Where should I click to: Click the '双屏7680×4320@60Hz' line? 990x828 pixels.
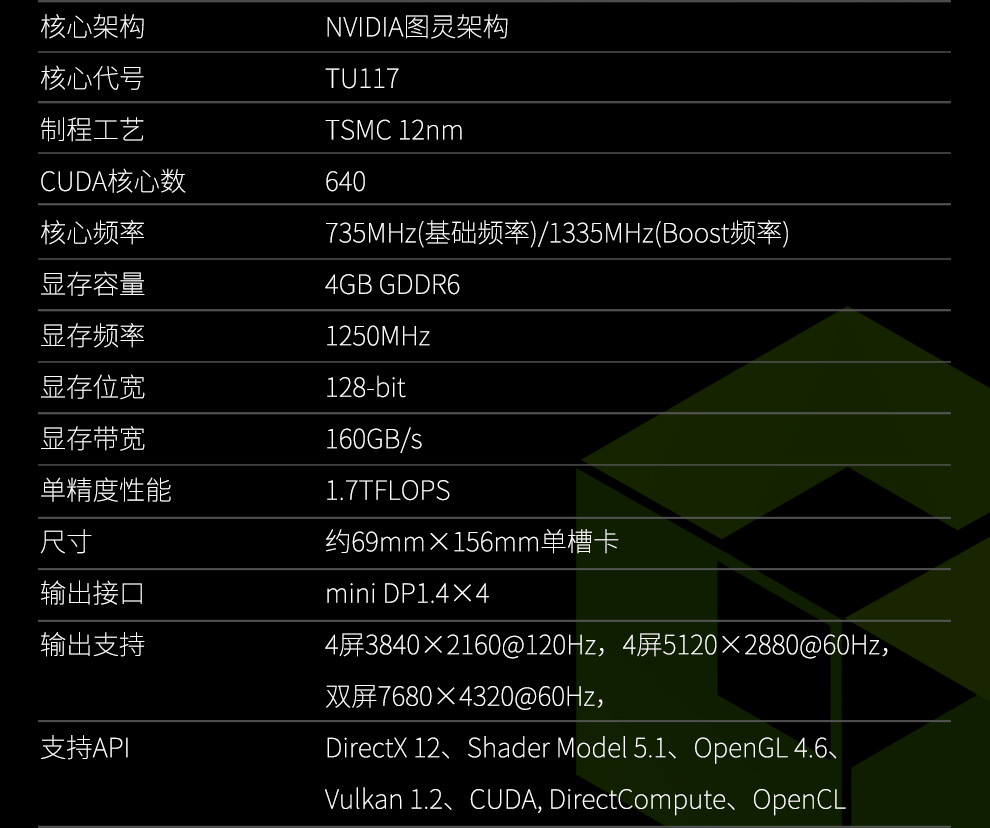[465, 697]
